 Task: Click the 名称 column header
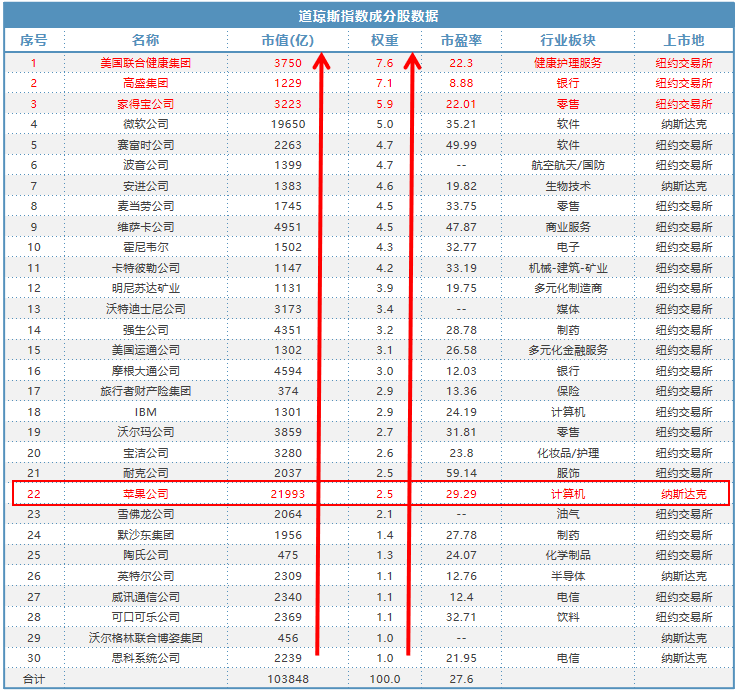[x=145, y=40]
